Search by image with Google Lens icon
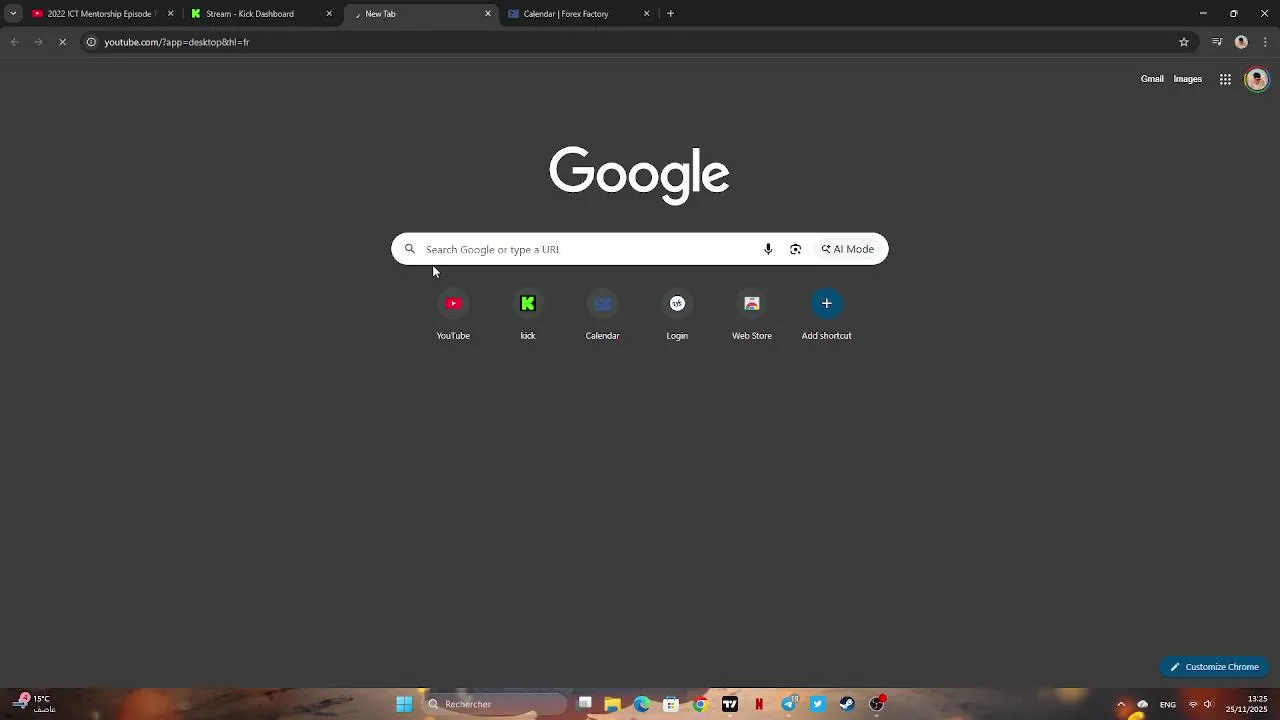1280x720 pixels. coord(795,249)
